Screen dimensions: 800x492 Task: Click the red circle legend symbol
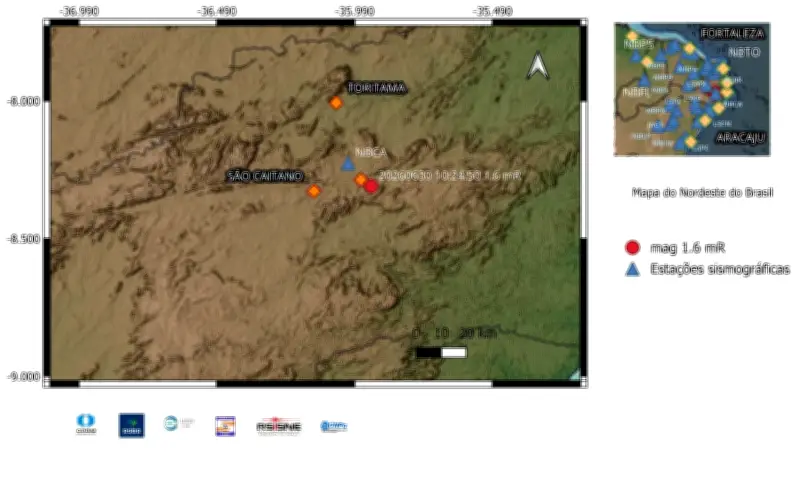pyautogui.click(x=633, y=248)
